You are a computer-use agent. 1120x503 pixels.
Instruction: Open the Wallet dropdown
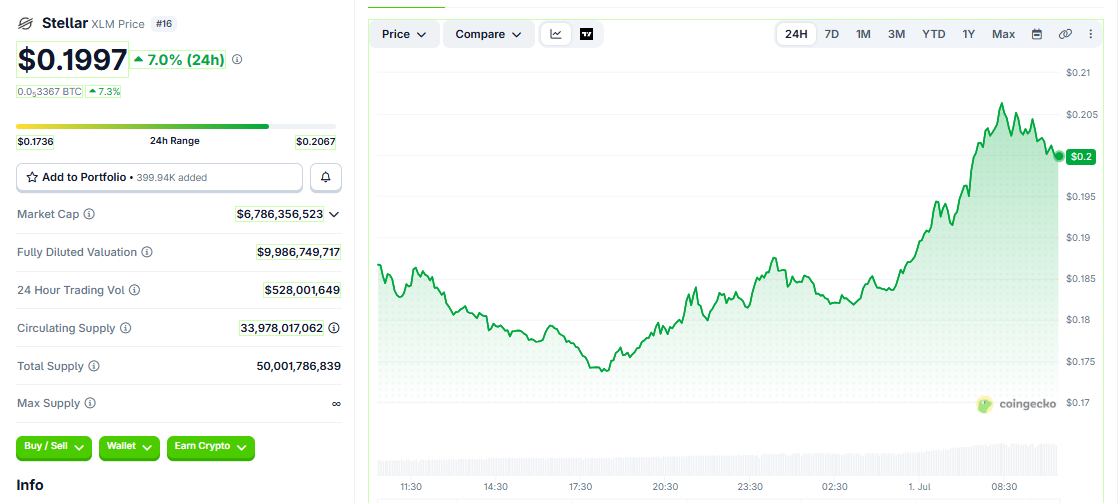tap(129, 447)
